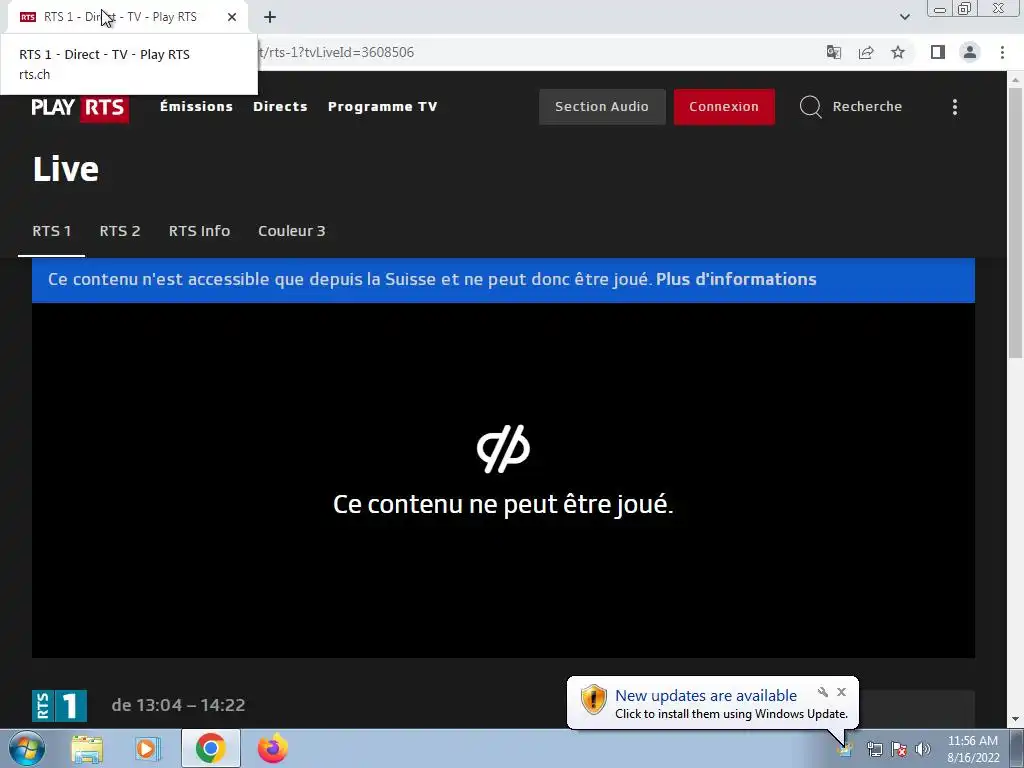Follow the Plus d'informations link
This screenshot has height=768, width=1024.
(736, 280)
